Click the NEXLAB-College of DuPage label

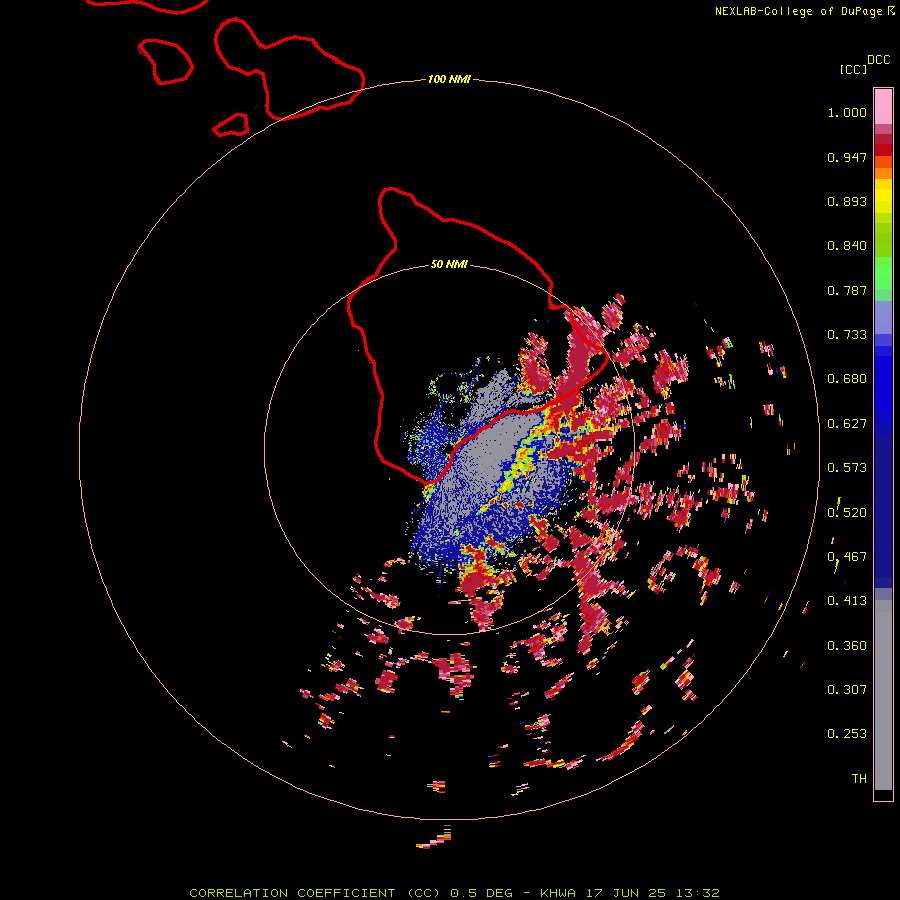pos(798,11)
